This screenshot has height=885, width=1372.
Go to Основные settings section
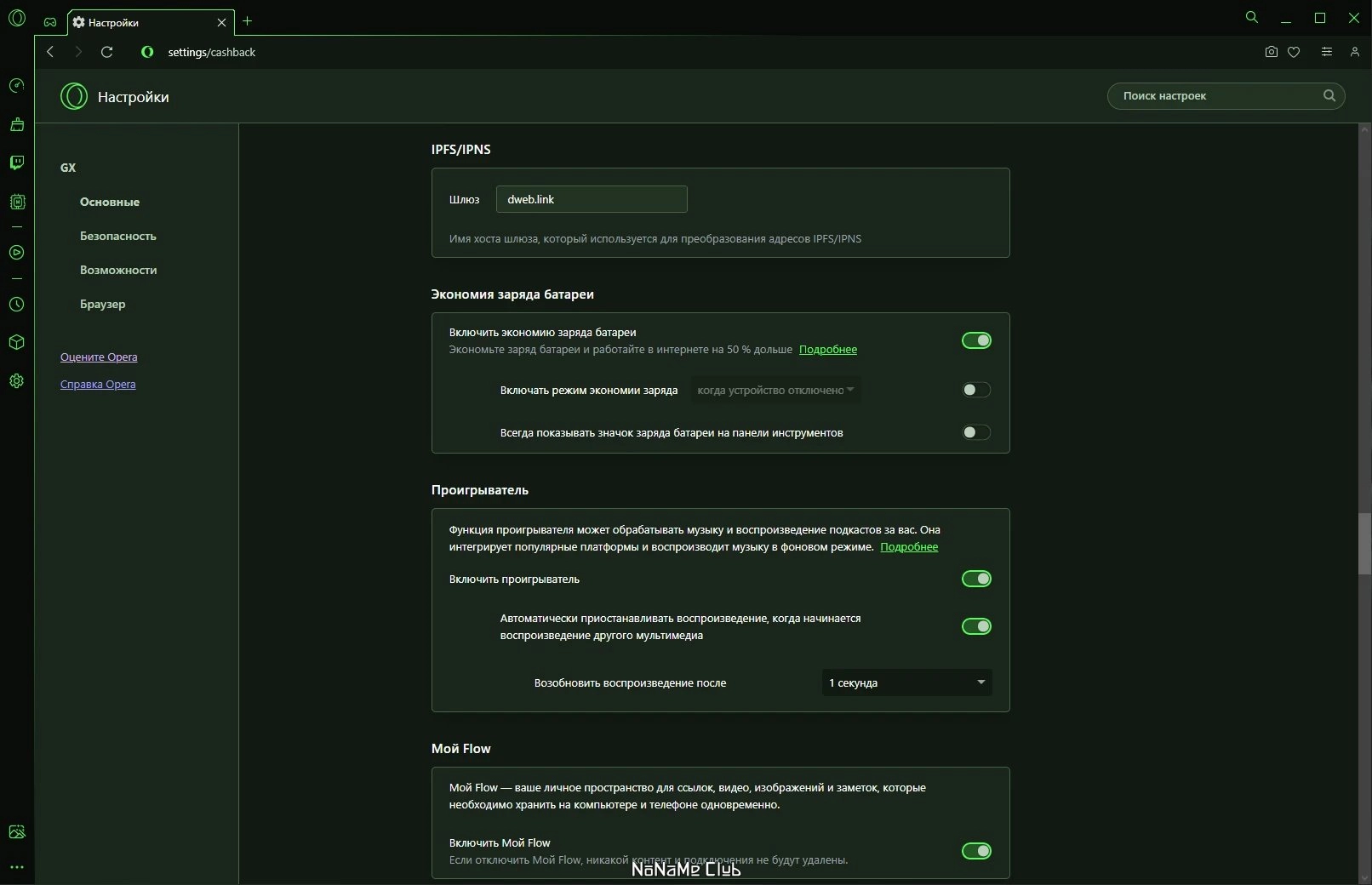(x=110, y=202)
